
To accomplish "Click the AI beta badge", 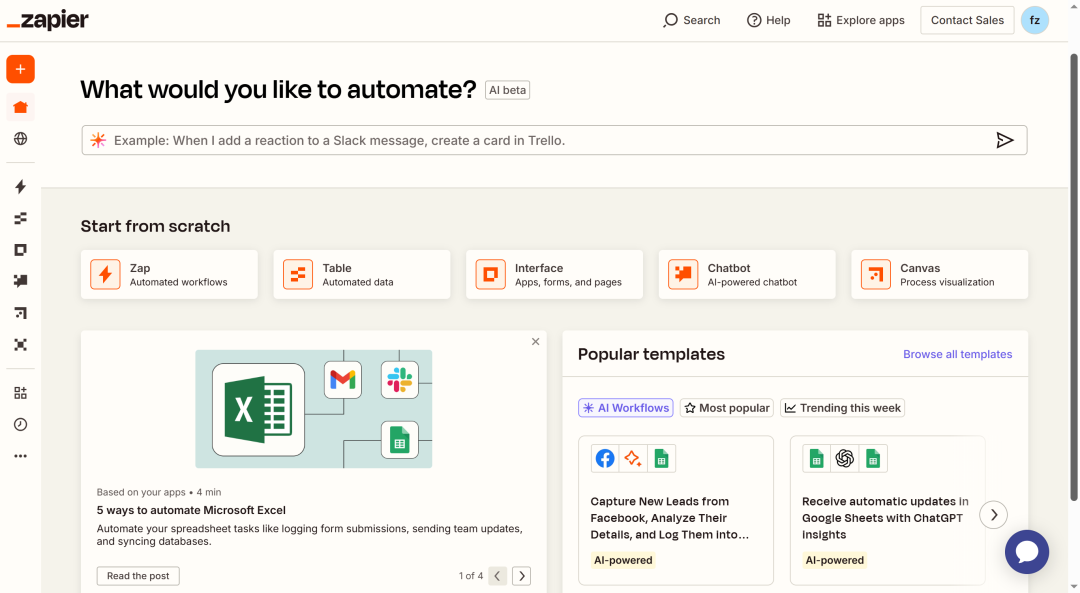I will pos(508,90).
